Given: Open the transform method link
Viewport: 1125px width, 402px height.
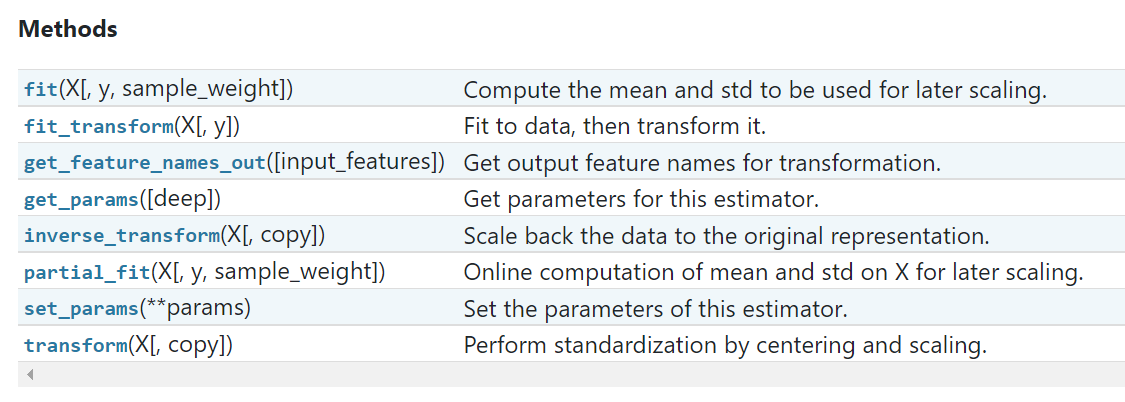Looking at the screenshot, I should [75, 345].
